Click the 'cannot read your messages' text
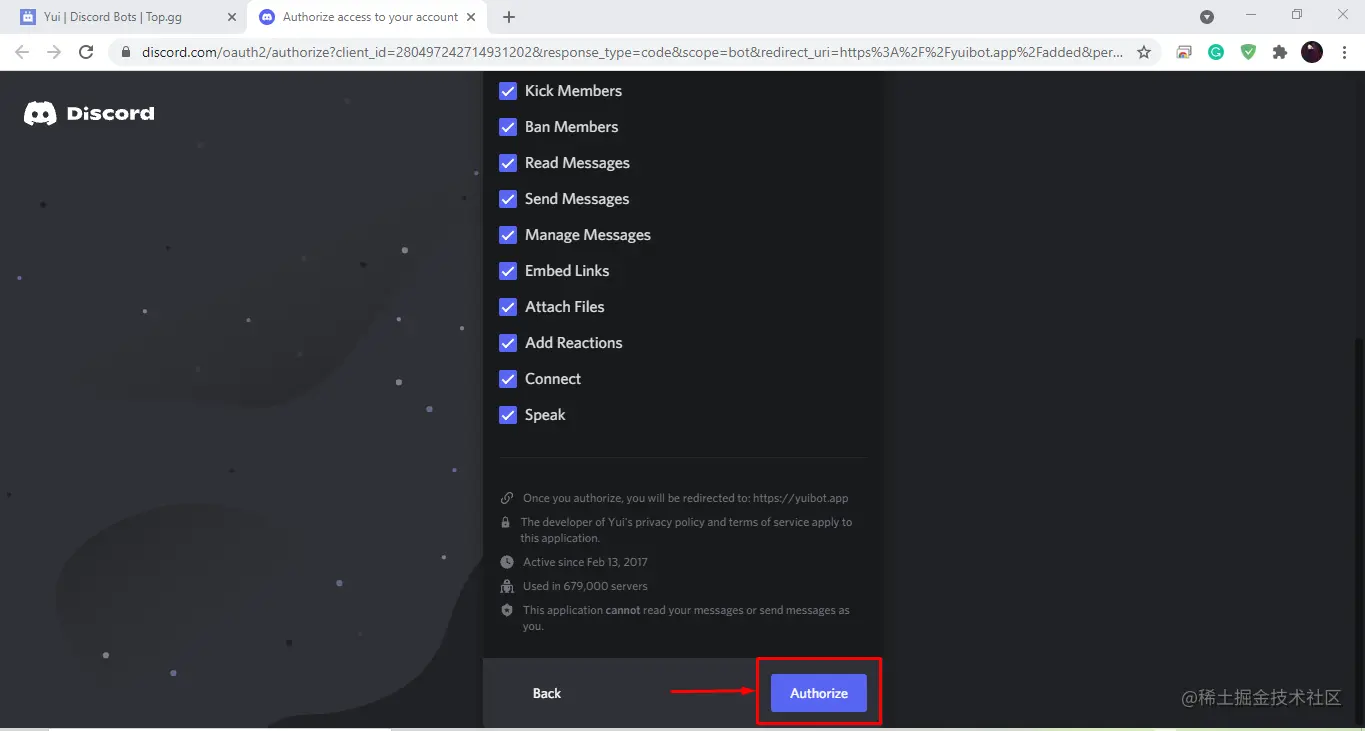The width and height of the screenshot is (1365, 731). [x=686, y=618]
